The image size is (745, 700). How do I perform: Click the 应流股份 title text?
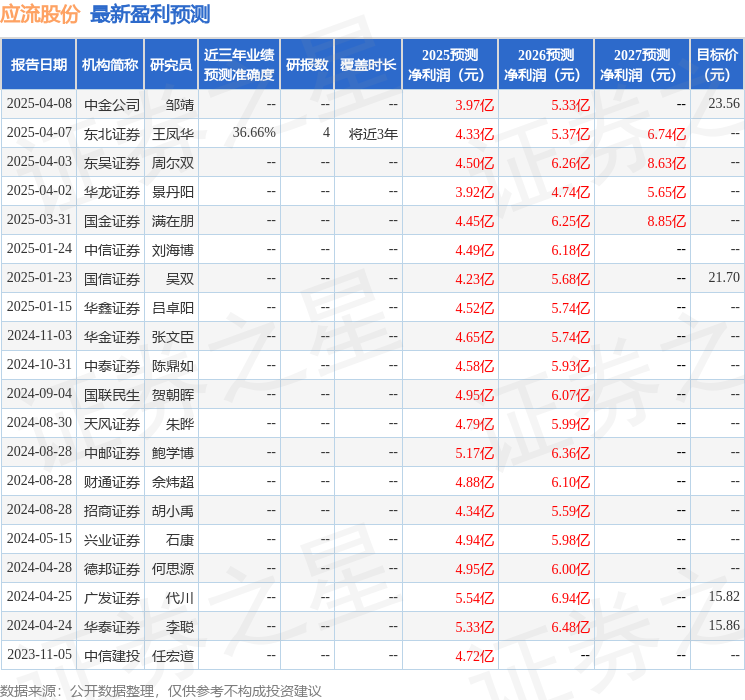[39, 14]
